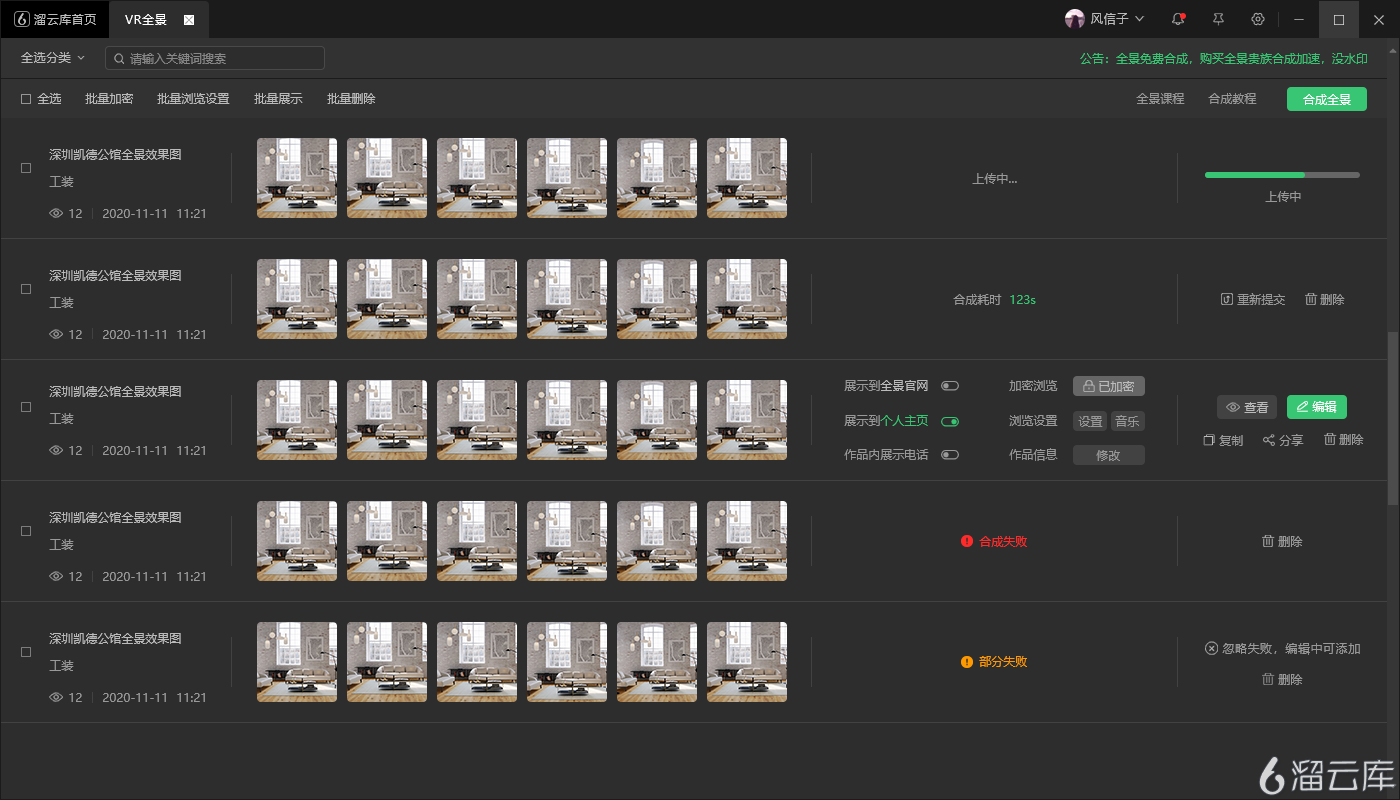
Task: Click 批量浏览设置 option
Action: coord(193,99)
